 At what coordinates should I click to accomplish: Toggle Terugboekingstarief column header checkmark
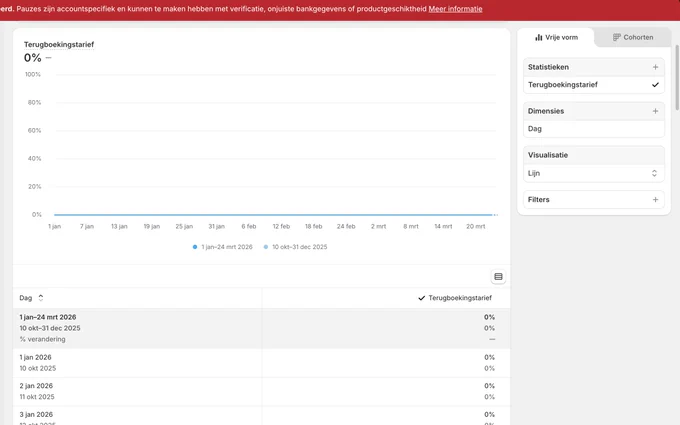coord(422,298)
